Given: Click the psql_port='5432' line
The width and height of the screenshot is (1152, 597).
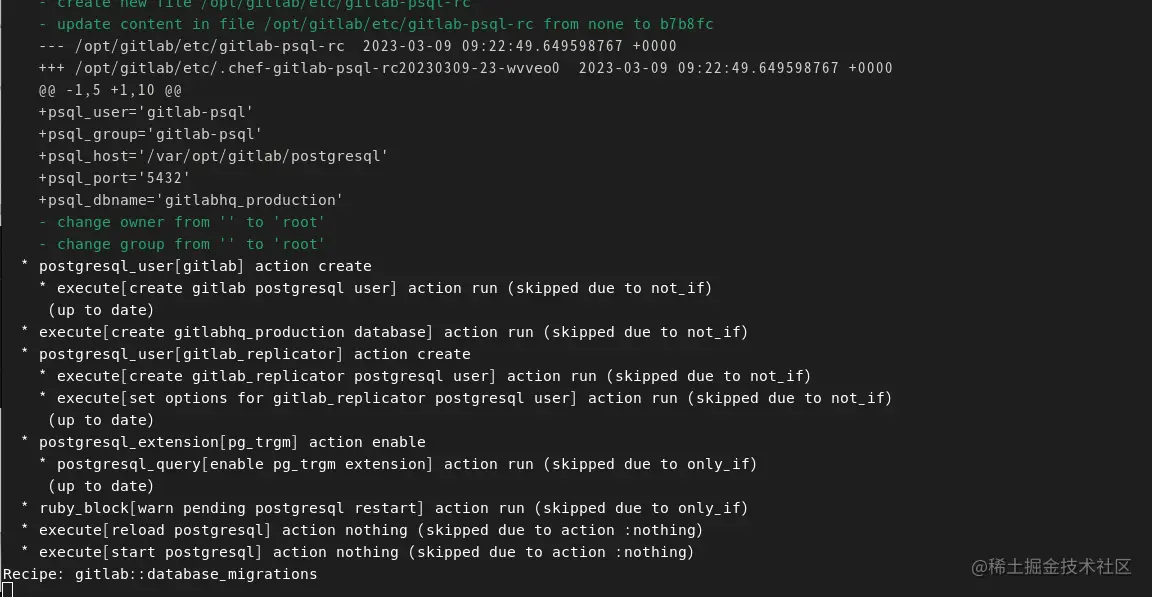Looking at the screenshot, I should tap(114, 178).
